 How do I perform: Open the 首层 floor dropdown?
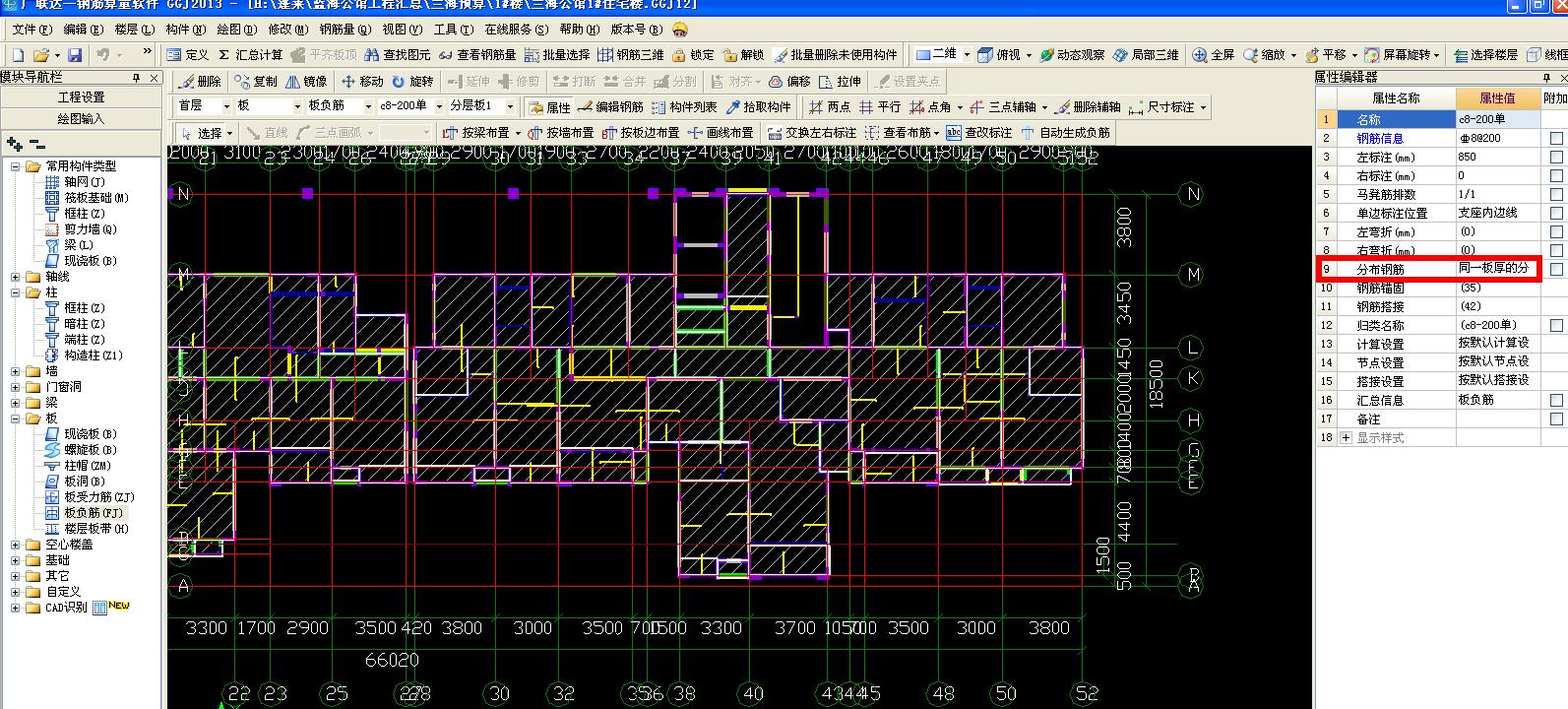pos(225,106)
